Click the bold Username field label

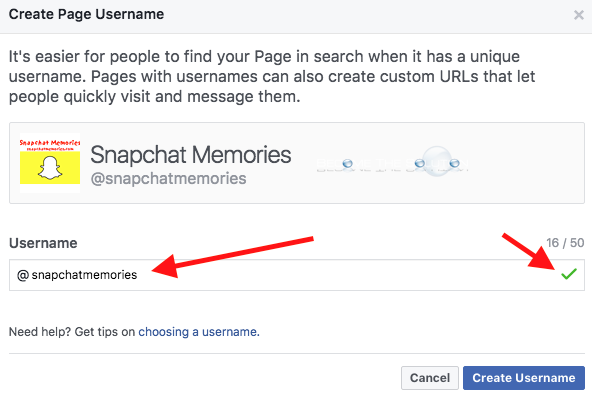43,243
